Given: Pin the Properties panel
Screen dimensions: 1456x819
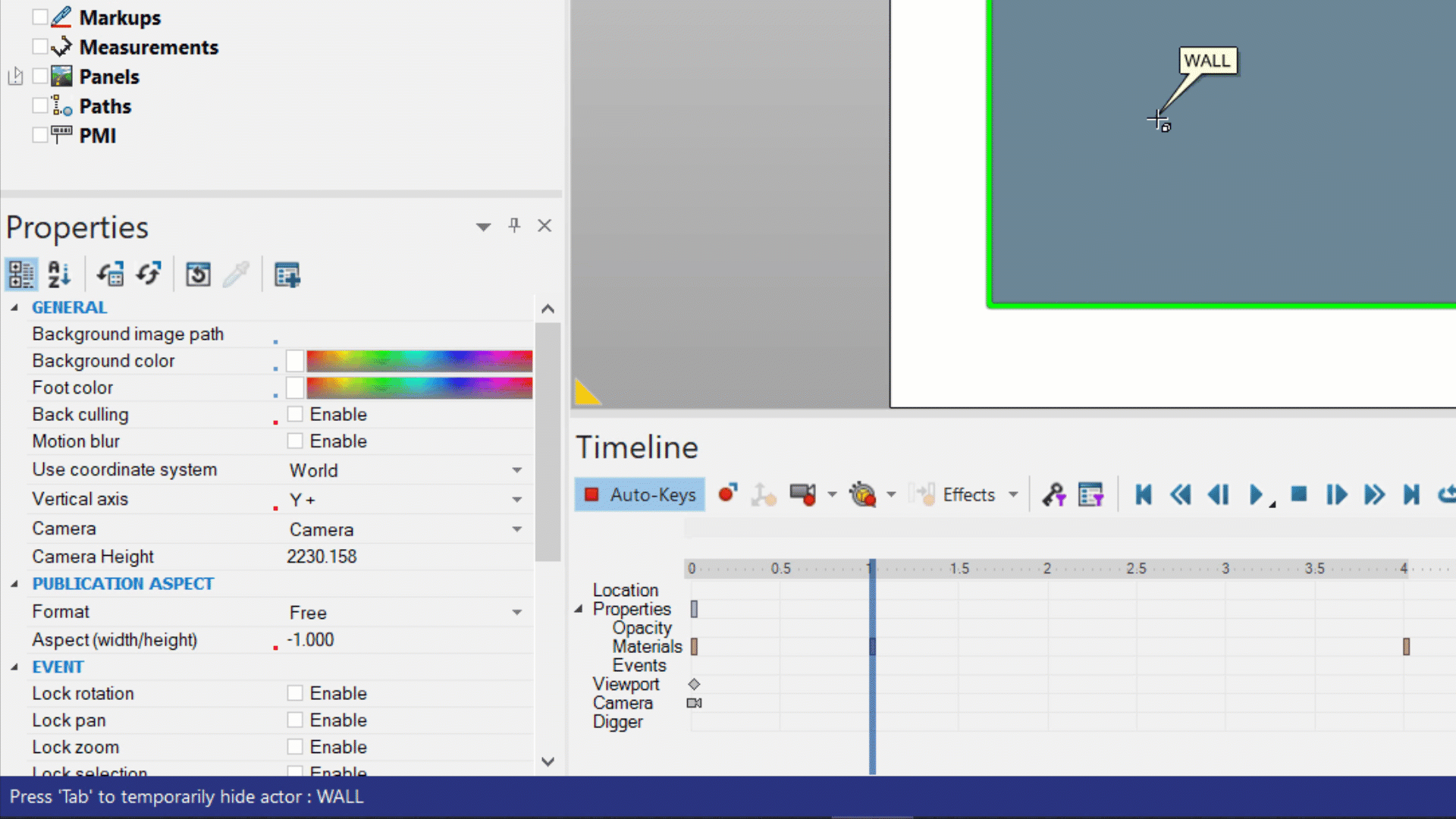Looking at the screenshot, I should 514,225.
